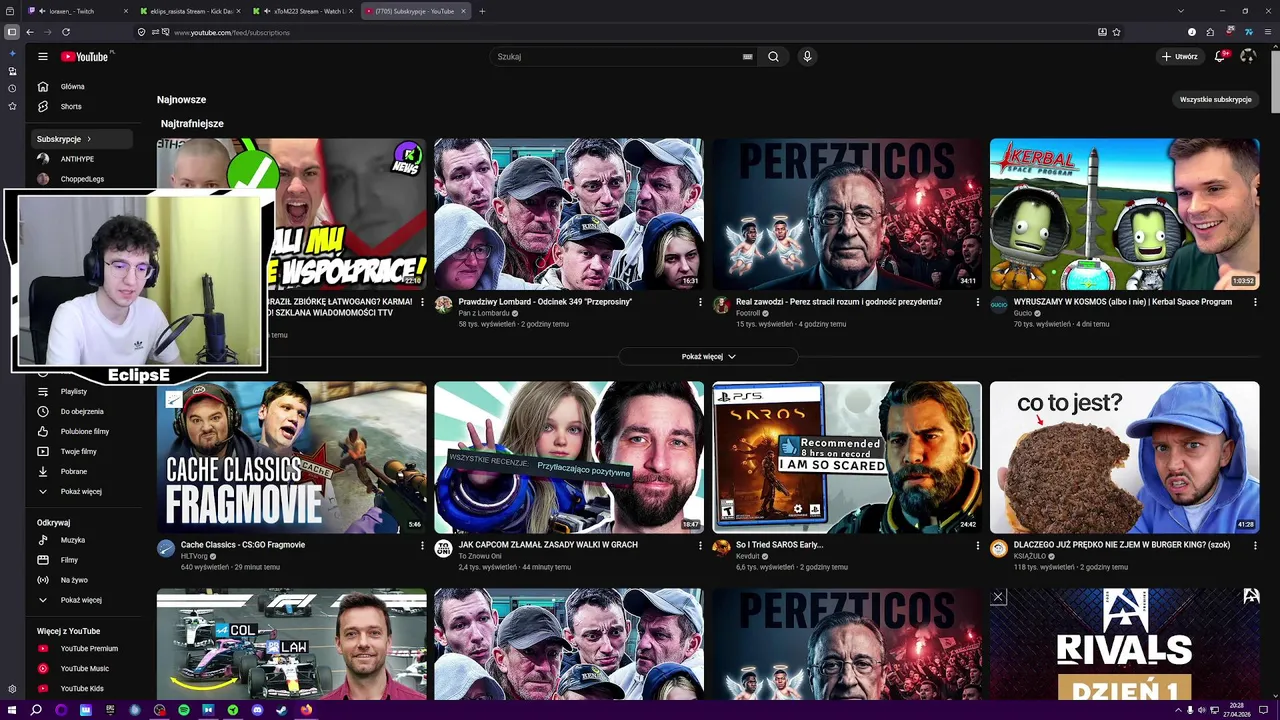Viewport: 1280px width, 720px height.
Task: Open ANTIHYPE channel in subscriptions list
Action: [78, 159]
